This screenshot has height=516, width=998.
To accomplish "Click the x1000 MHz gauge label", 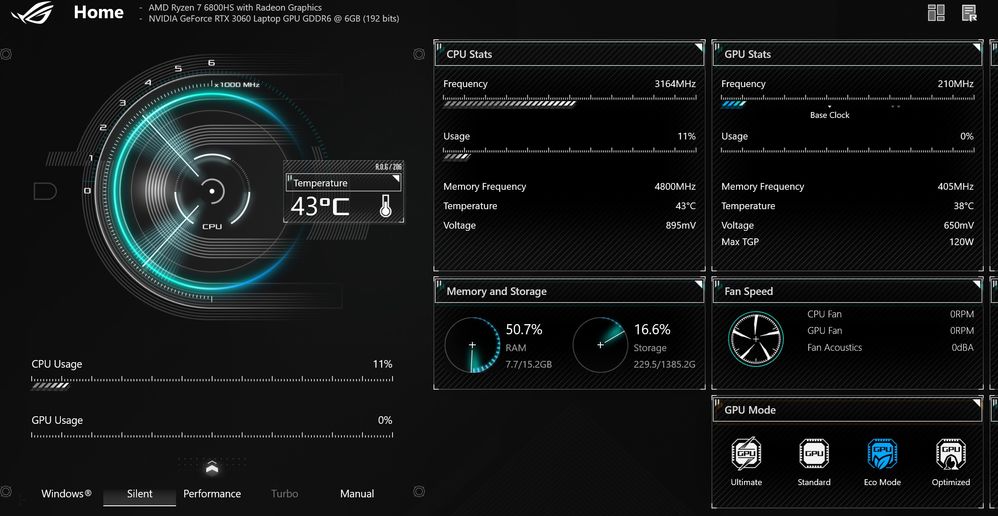I will pos(236,84).
